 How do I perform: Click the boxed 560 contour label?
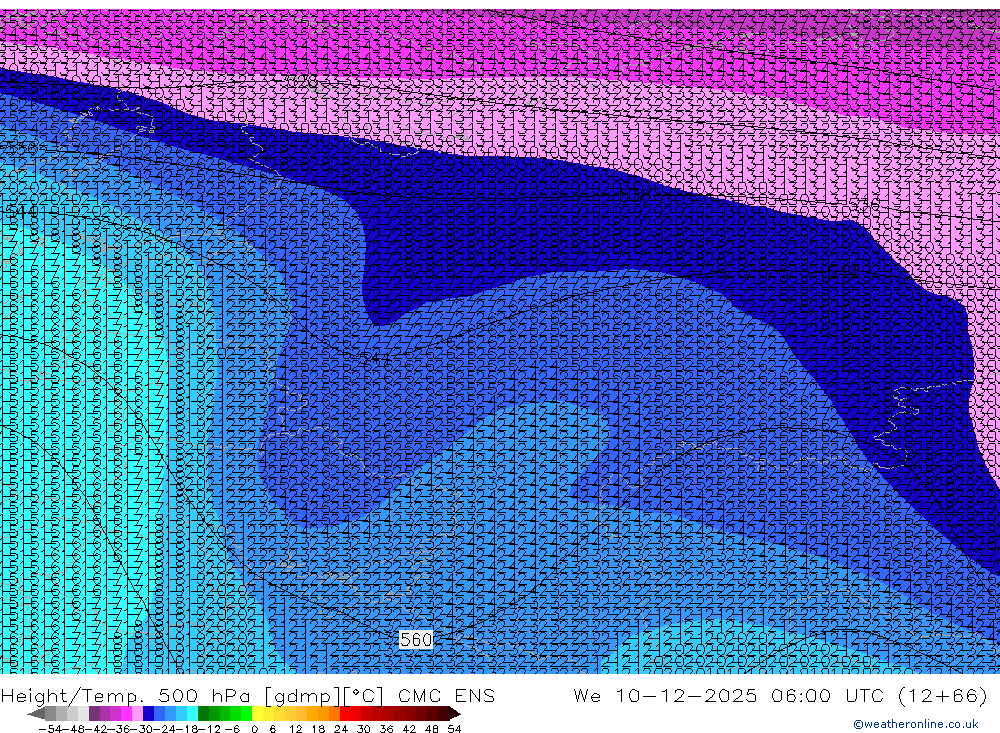pyautogui.click(x=416, y=639)
